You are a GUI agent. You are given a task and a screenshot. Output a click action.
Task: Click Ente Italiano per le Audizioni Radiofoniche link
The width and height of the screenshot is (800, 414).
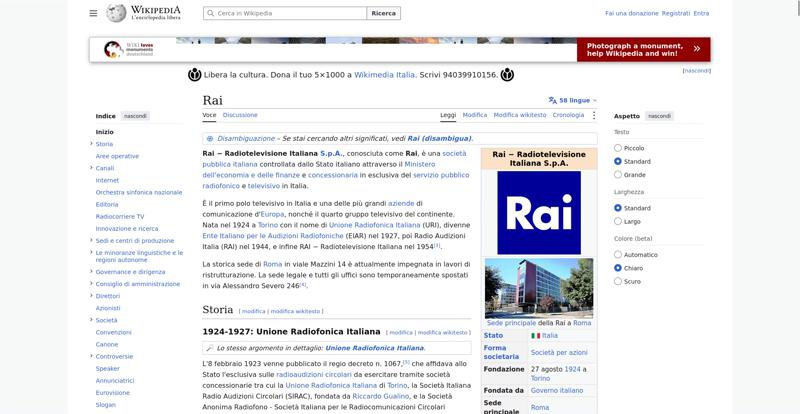click(x=273, y=236)
